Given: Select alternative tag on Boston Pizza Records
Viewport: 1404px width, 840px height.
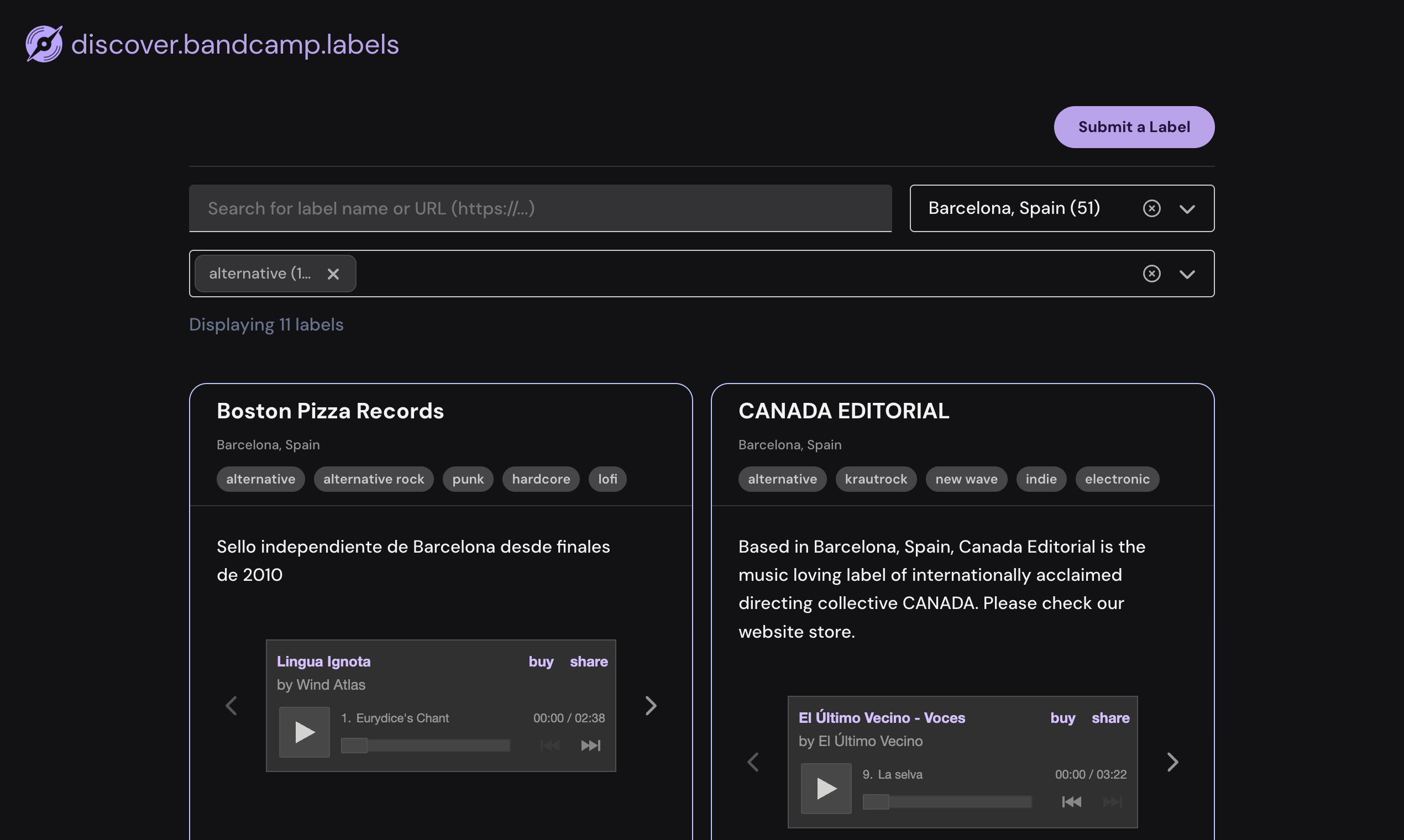Looking at the screenshot, I should [260, 479].
